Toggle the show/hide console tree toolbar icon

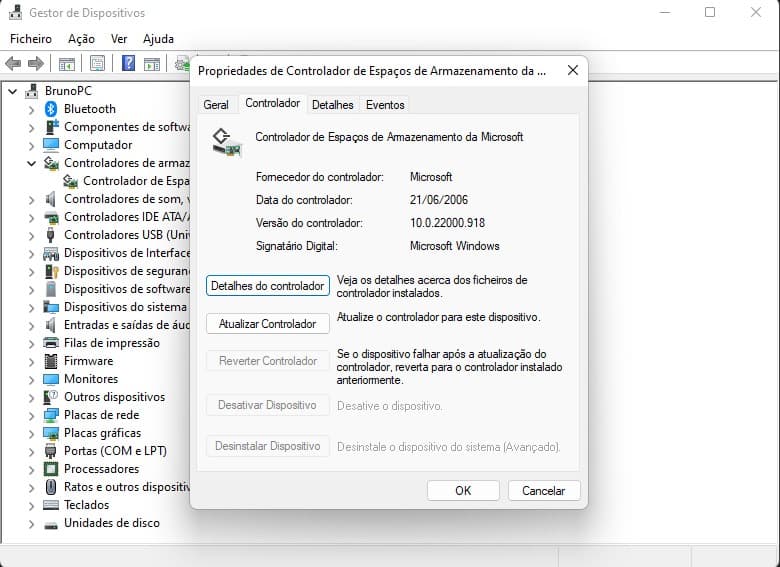(x=67, y=64)
